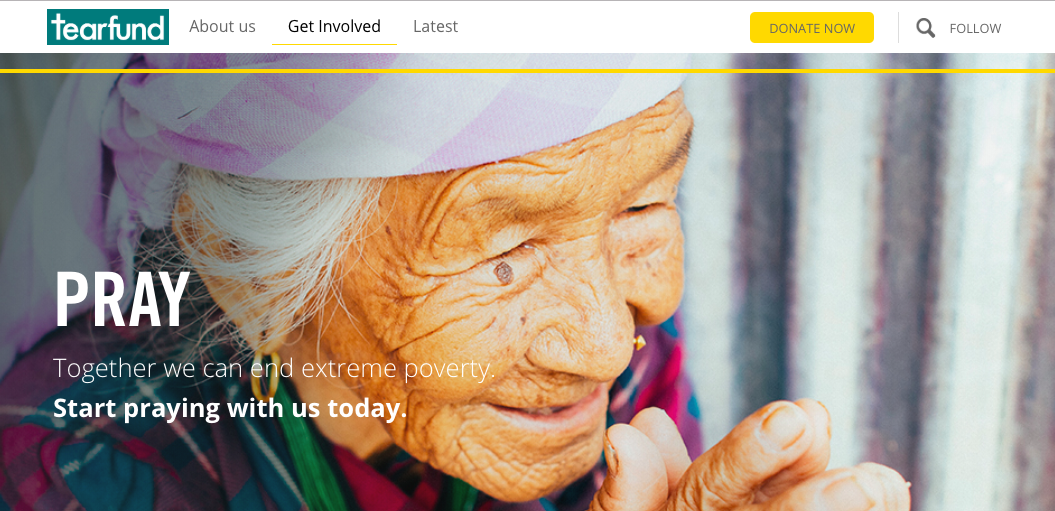This screenshot has height=511, width=1055.
Task: Click the elderly woman's face in hero photo
Action: [x=511, y=296]
